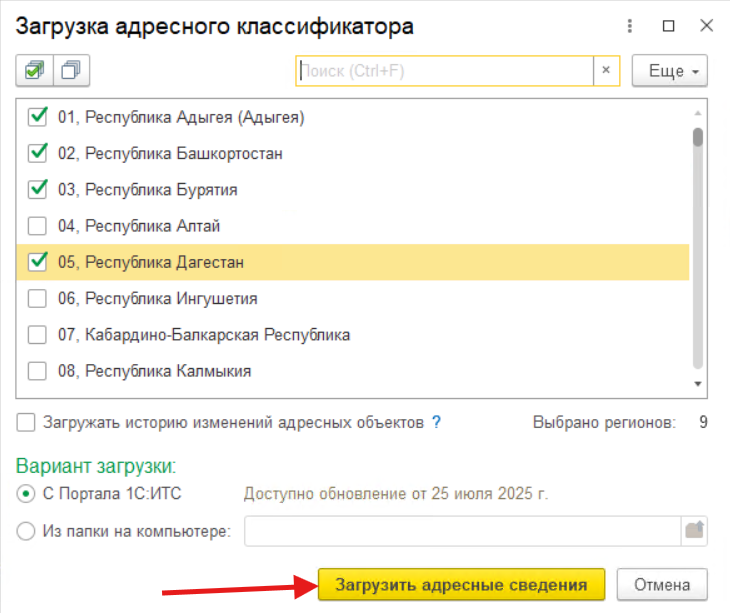Focus the Поиск (Ctrl+F) search field
Image resolution: width=730 pixels, height=613 pixels.
pos(445,71)
